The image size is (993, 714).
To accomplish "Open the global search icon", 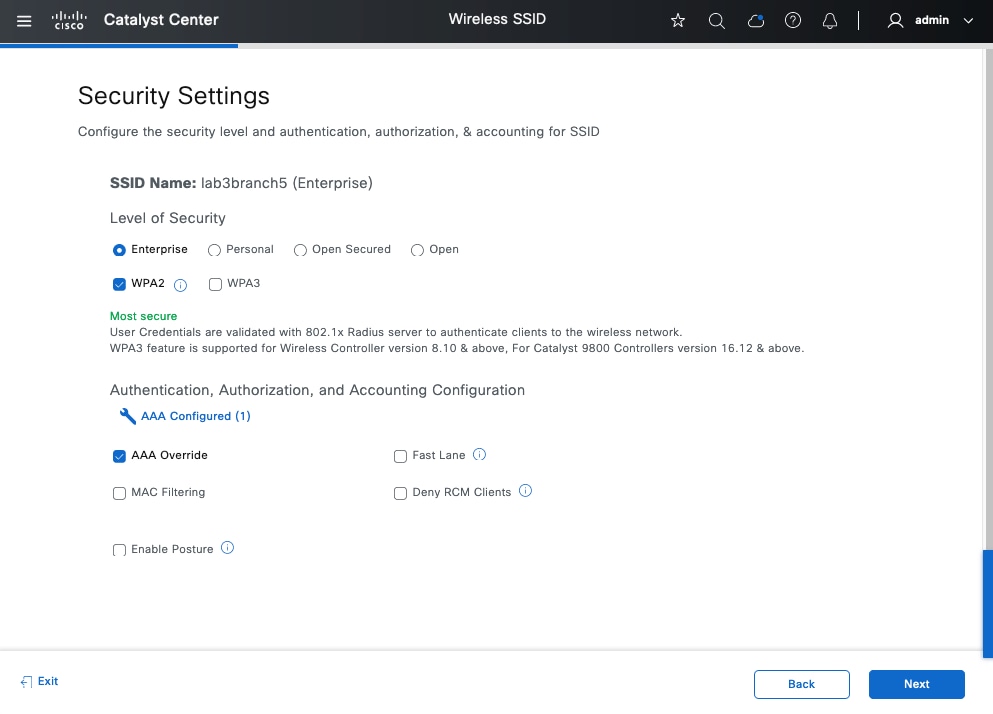I will 716,20.
